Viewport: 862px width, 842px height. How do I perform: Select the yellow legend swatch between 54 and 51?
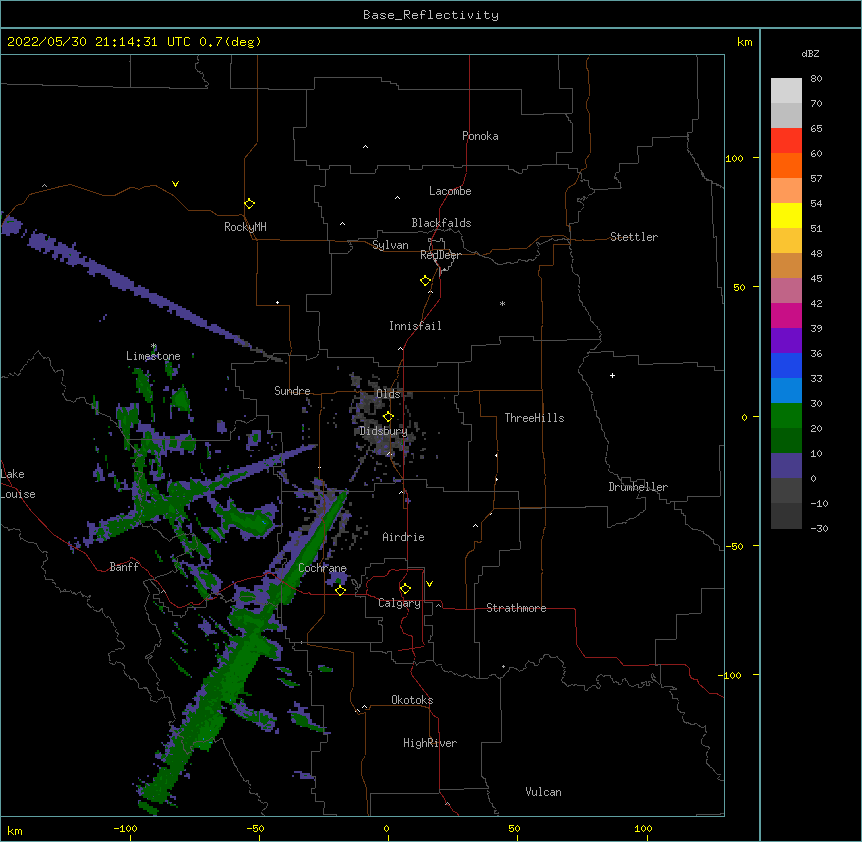click(x=786, y=215)
